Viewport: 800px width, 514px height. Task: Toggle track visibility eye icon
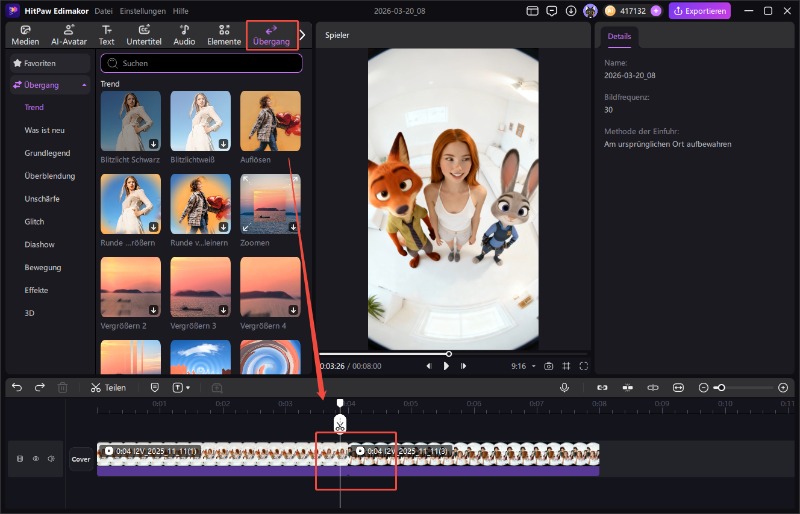(35, 459)
